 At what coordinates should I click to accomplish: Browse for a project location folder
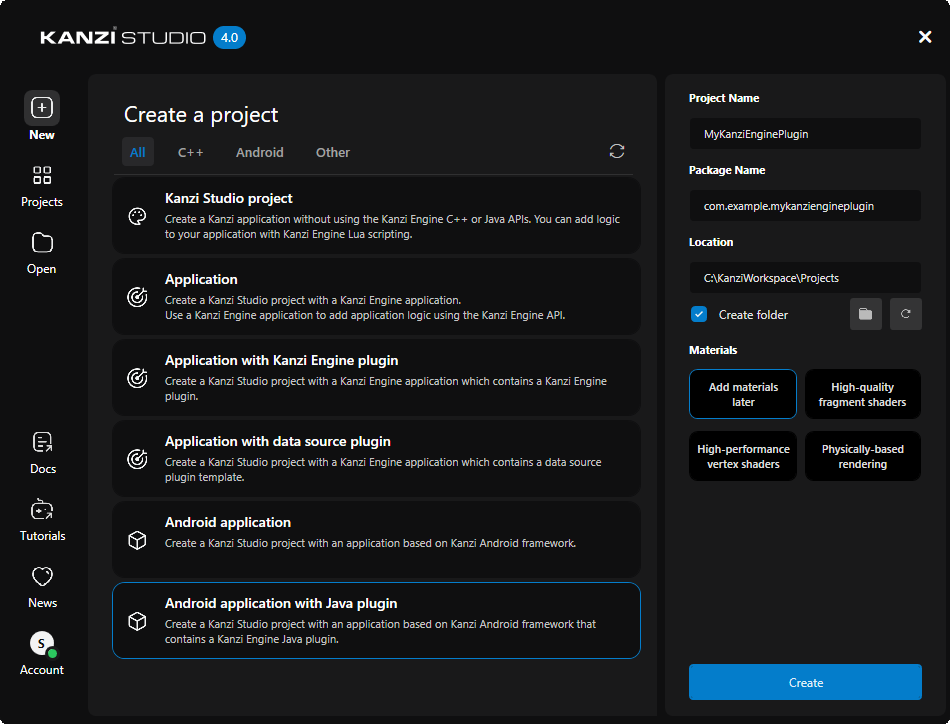click(865, 313)
